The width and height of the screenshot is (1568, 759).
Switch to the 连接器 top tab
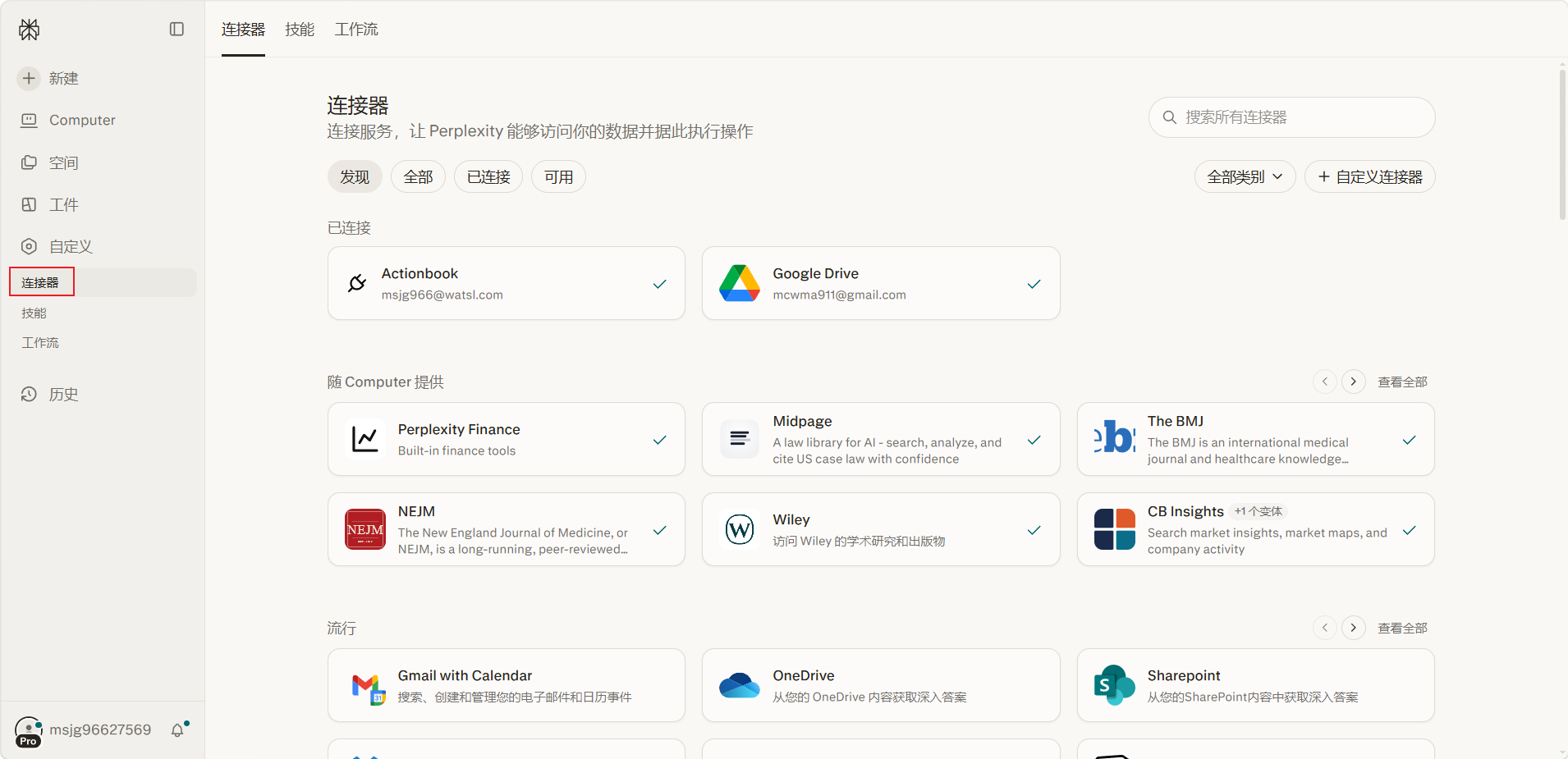click(243, 30)
